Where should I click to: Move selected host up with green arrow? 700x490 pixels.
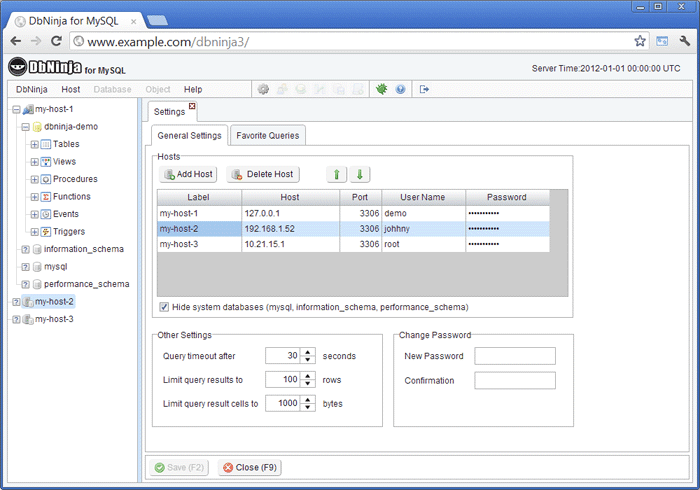pos(337,174)
